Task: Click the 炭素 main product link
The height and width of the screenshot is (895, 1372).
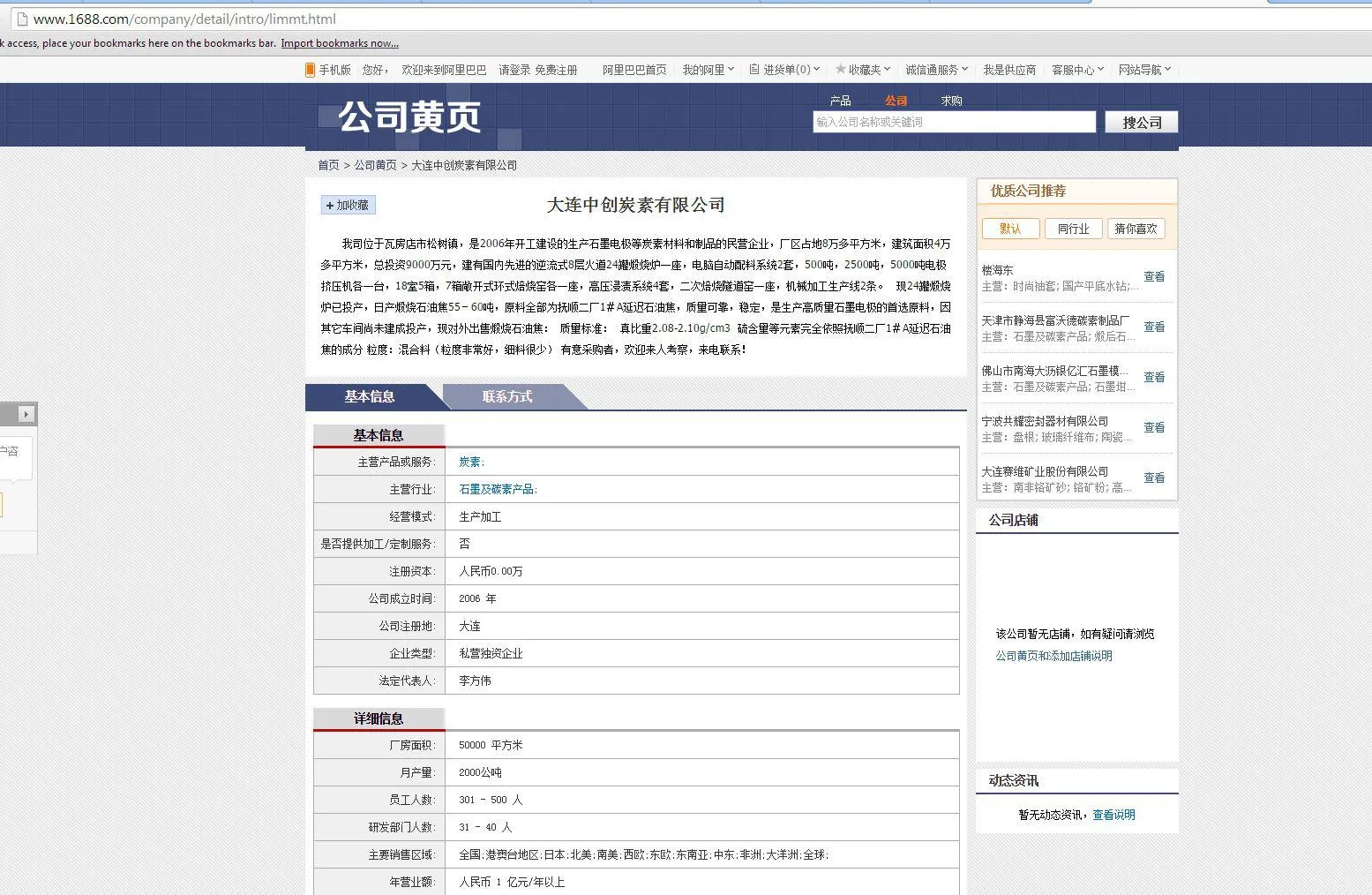Action: pos(470,462)
